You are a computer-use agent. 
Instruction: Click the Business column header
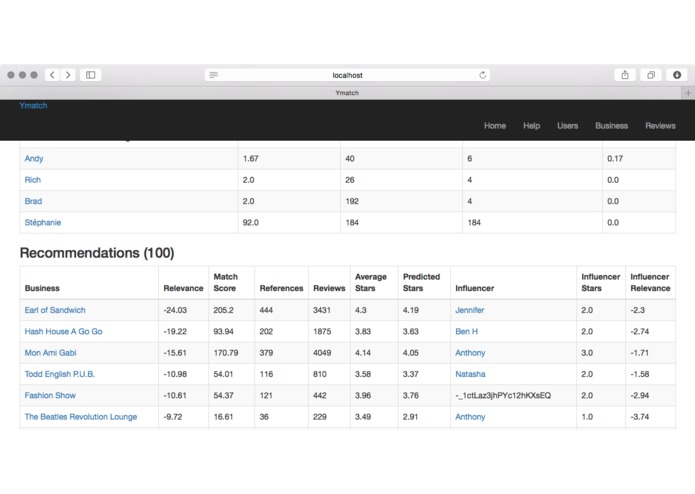(42, 288)
